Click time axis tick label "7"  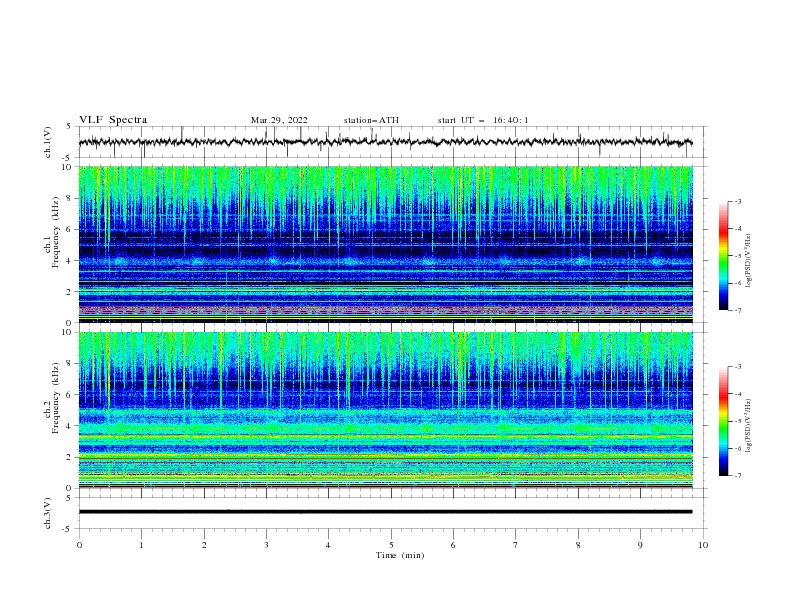[516, 545]
